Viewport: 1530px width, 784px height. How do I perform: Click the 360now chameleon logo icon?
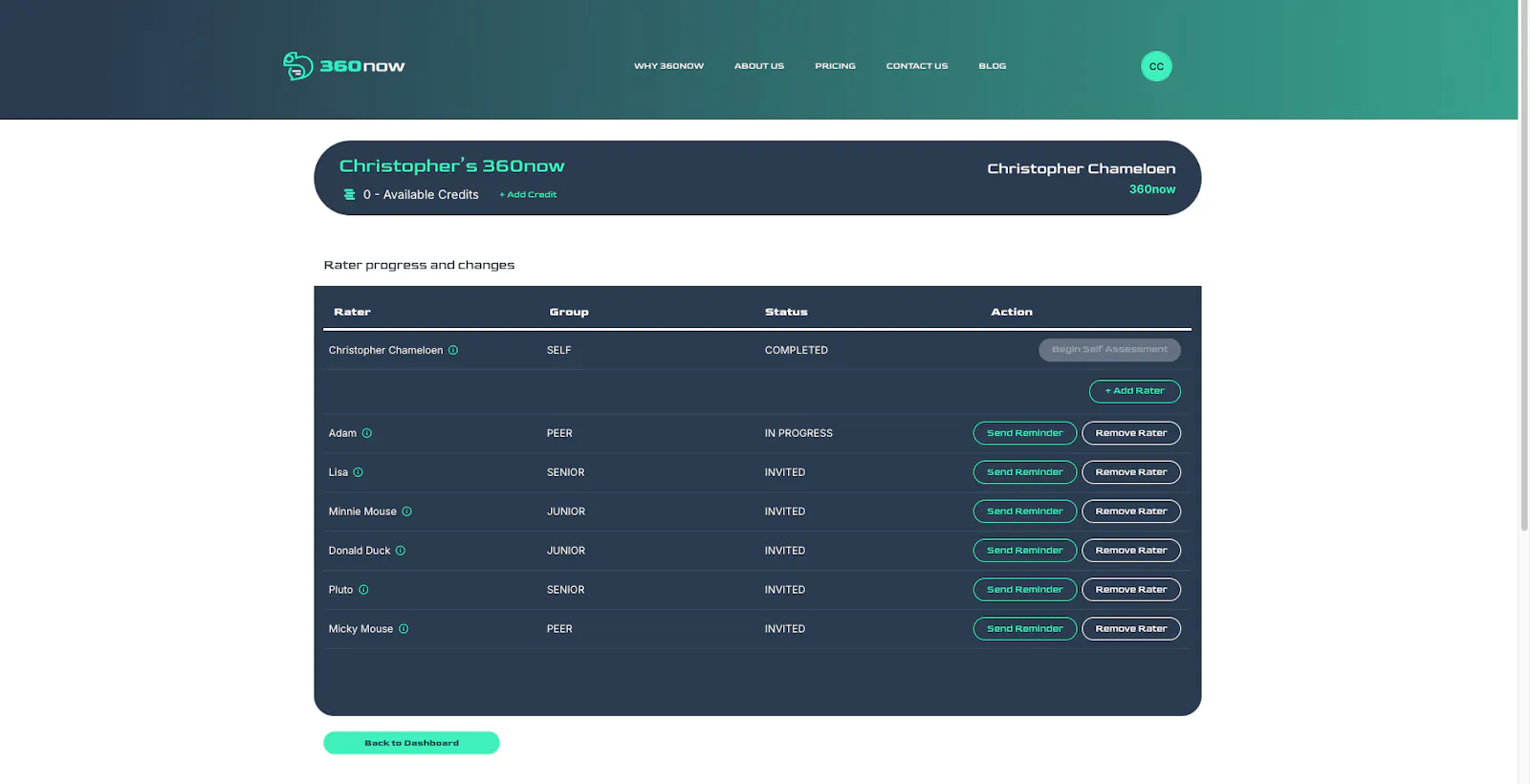point(297,66)
